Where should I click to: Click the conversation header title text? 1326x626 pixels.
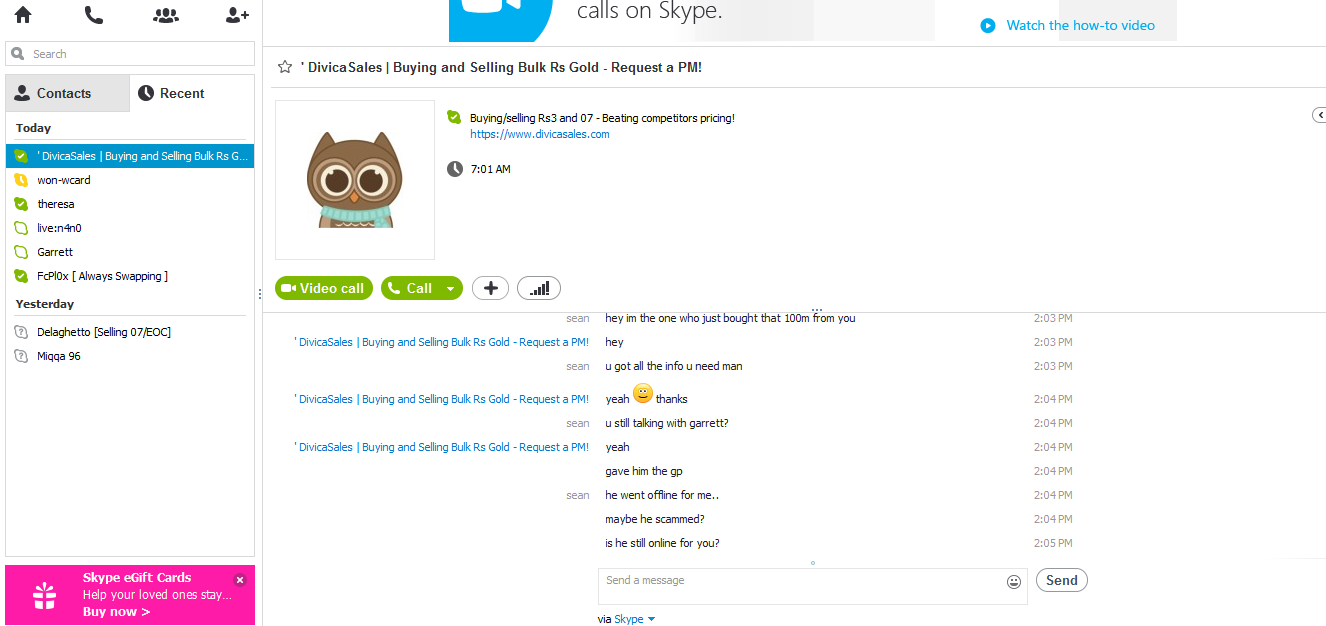[501, 67]
